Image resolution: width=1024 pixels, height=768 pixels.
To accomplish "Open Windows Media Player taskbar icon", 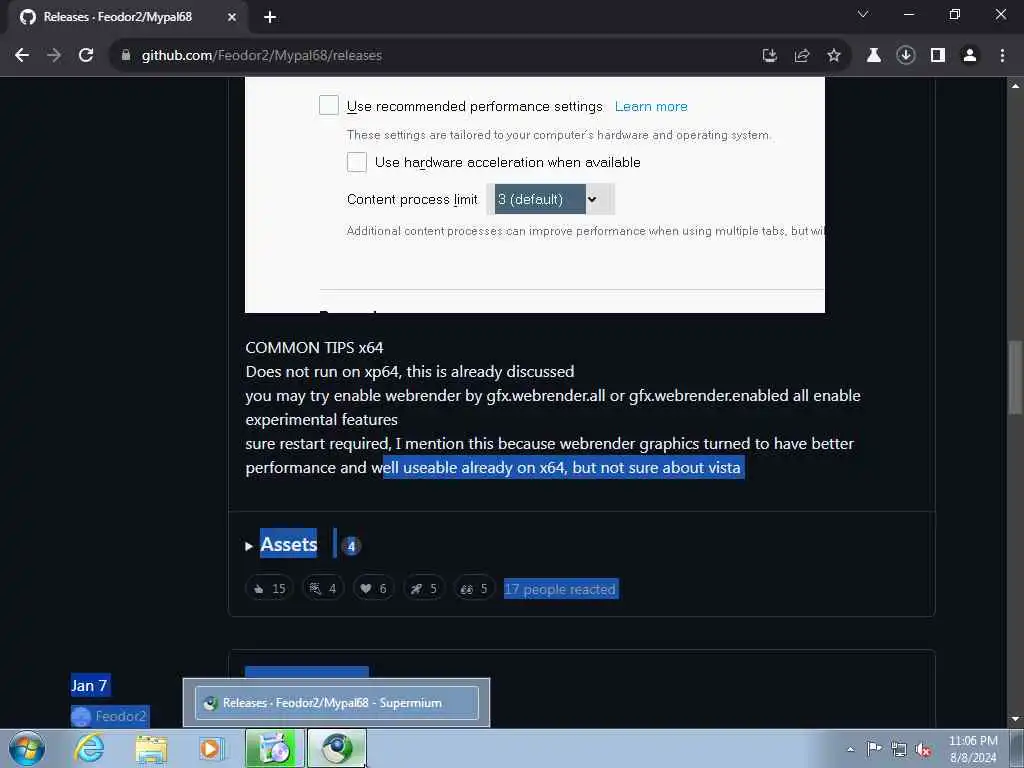I will coord(212,748).
